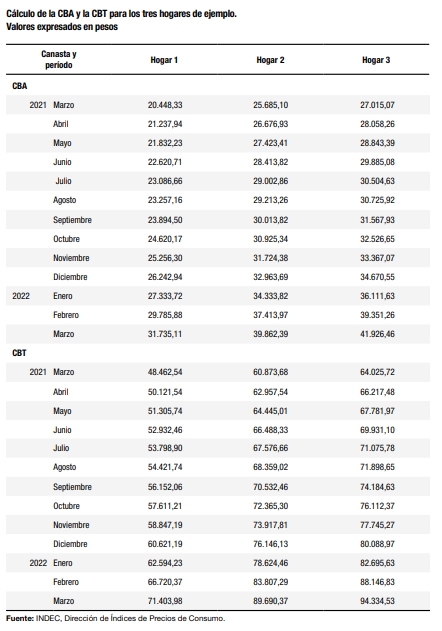Click the Noviembre row label under CBT

[71, 525]
